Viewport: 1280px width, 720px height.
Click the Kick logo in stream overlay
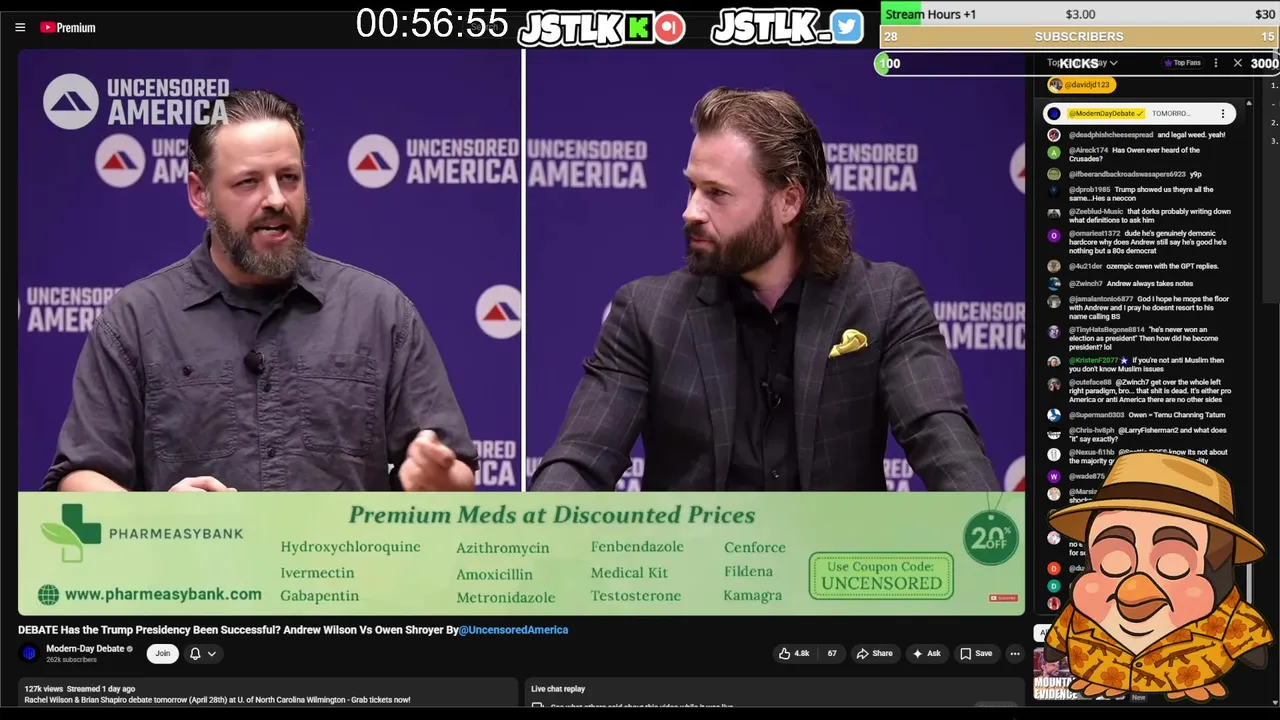(639, 28)
